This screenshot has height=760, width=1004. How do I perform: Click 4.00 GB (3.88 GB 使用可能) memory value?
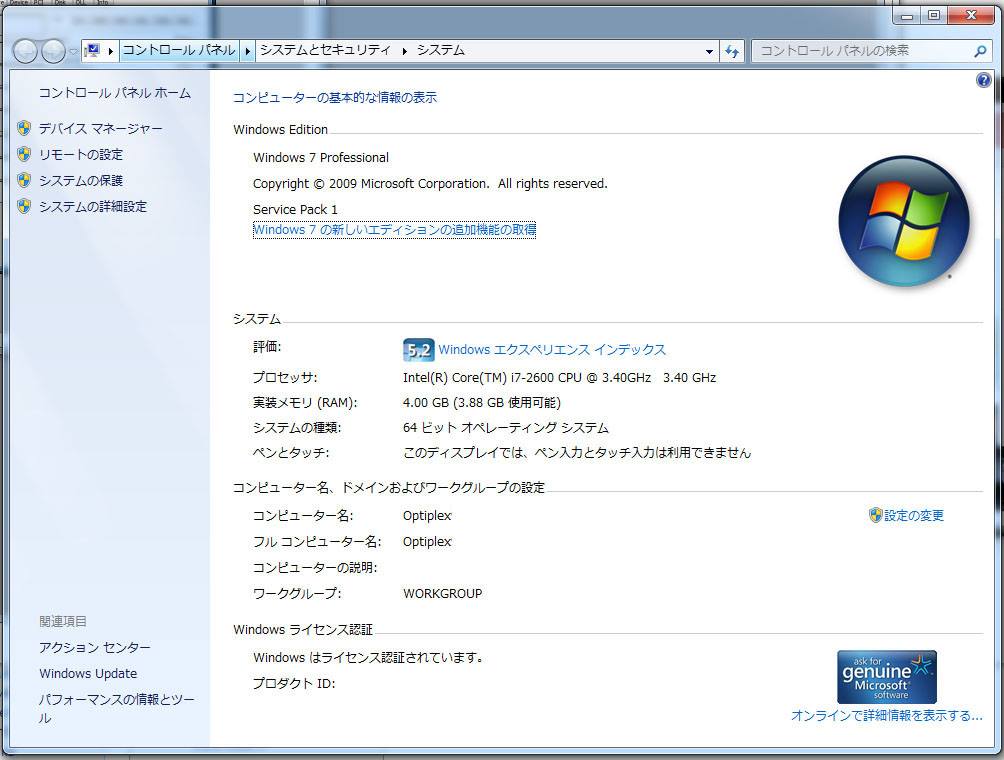coord(482,403)
